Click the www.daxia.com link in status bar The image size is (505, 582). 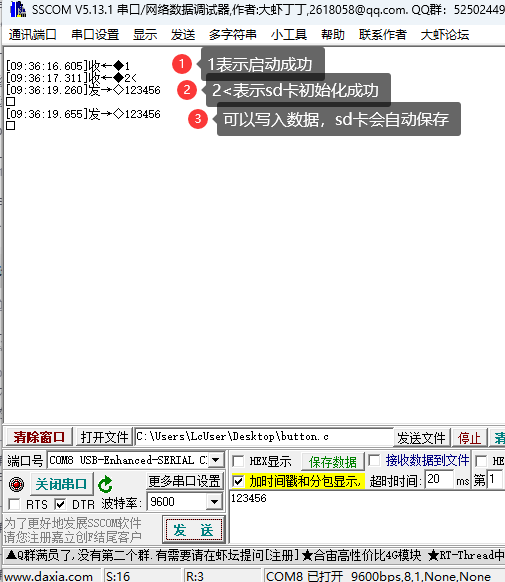click(x=48, y=576)
